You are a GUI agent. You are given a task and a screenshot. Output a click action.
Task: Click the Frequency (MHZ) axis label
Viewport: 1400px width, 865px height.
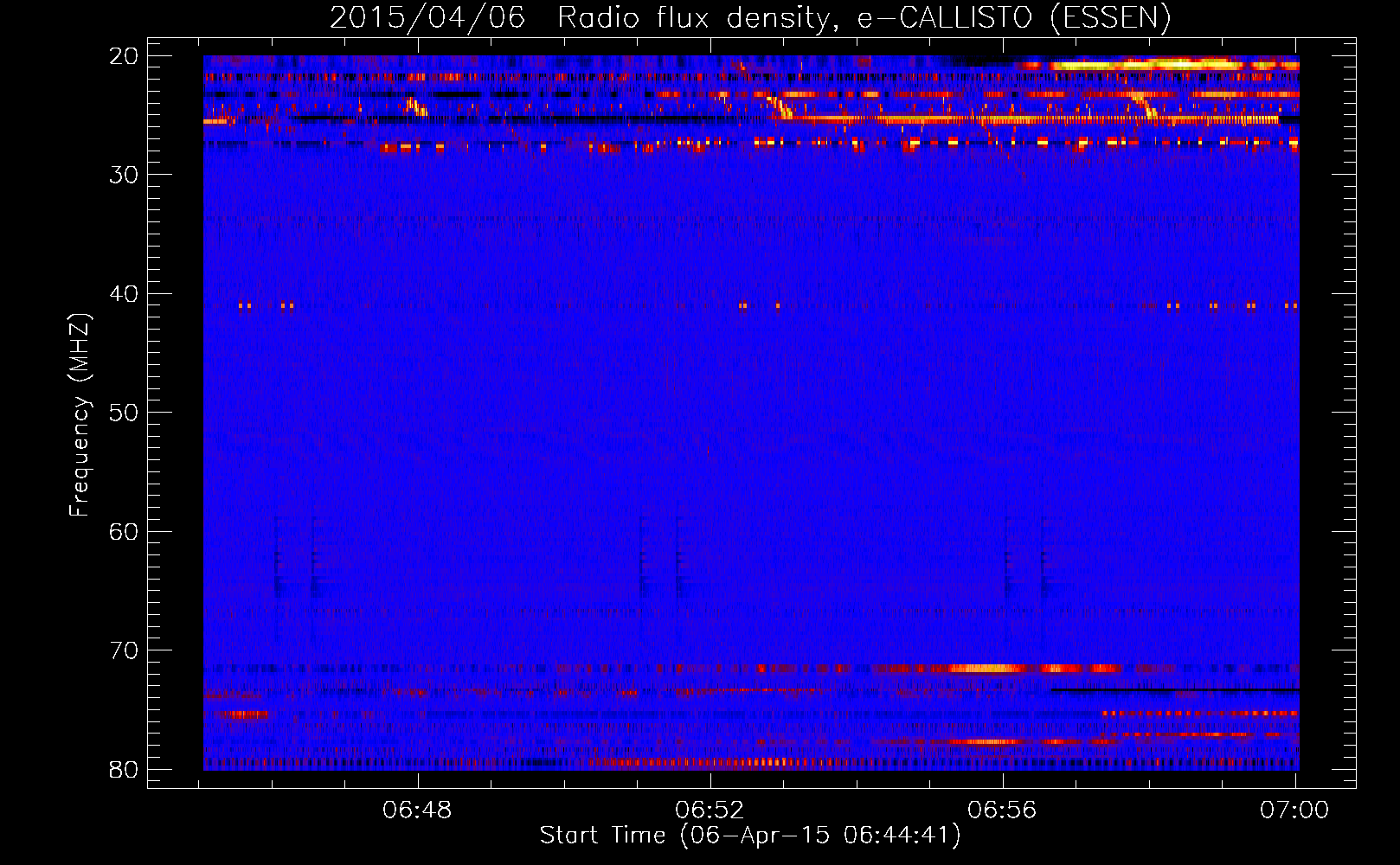click(80, 414)
